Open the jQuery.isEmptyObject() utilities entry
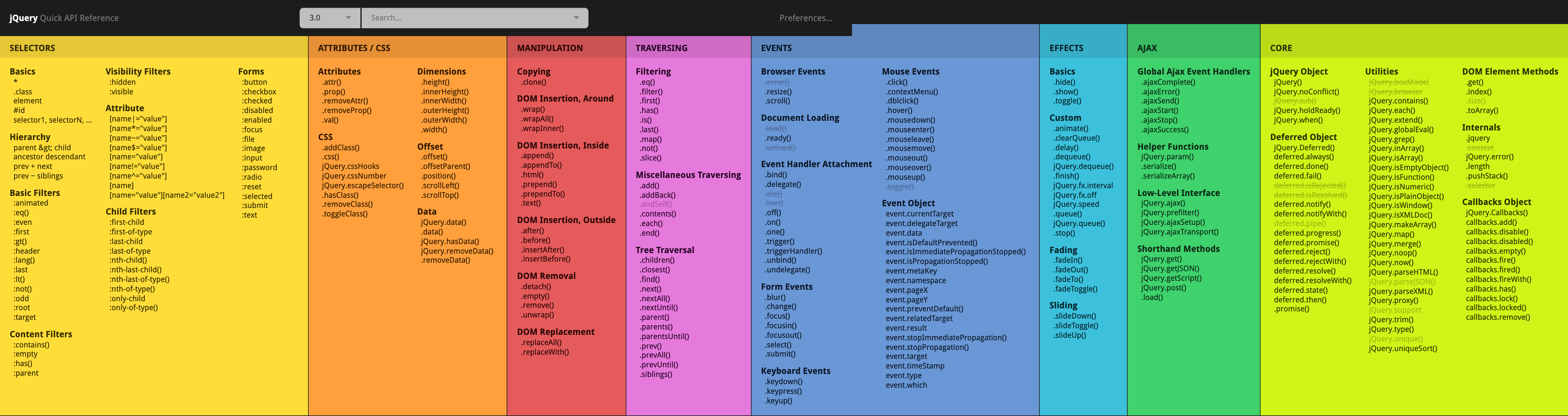The image size is (1568, 416). pos(1409,168)
